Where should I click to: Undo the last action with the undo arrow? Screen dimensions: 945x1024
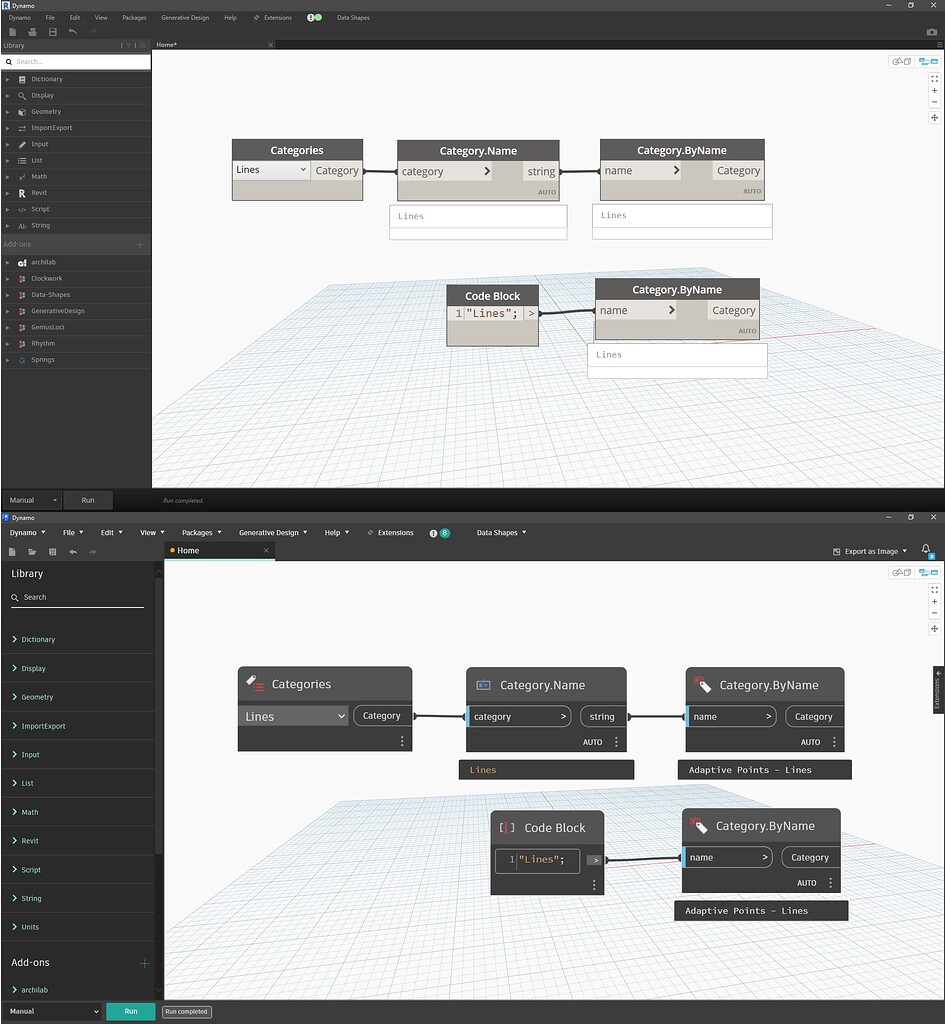point(72,551)
